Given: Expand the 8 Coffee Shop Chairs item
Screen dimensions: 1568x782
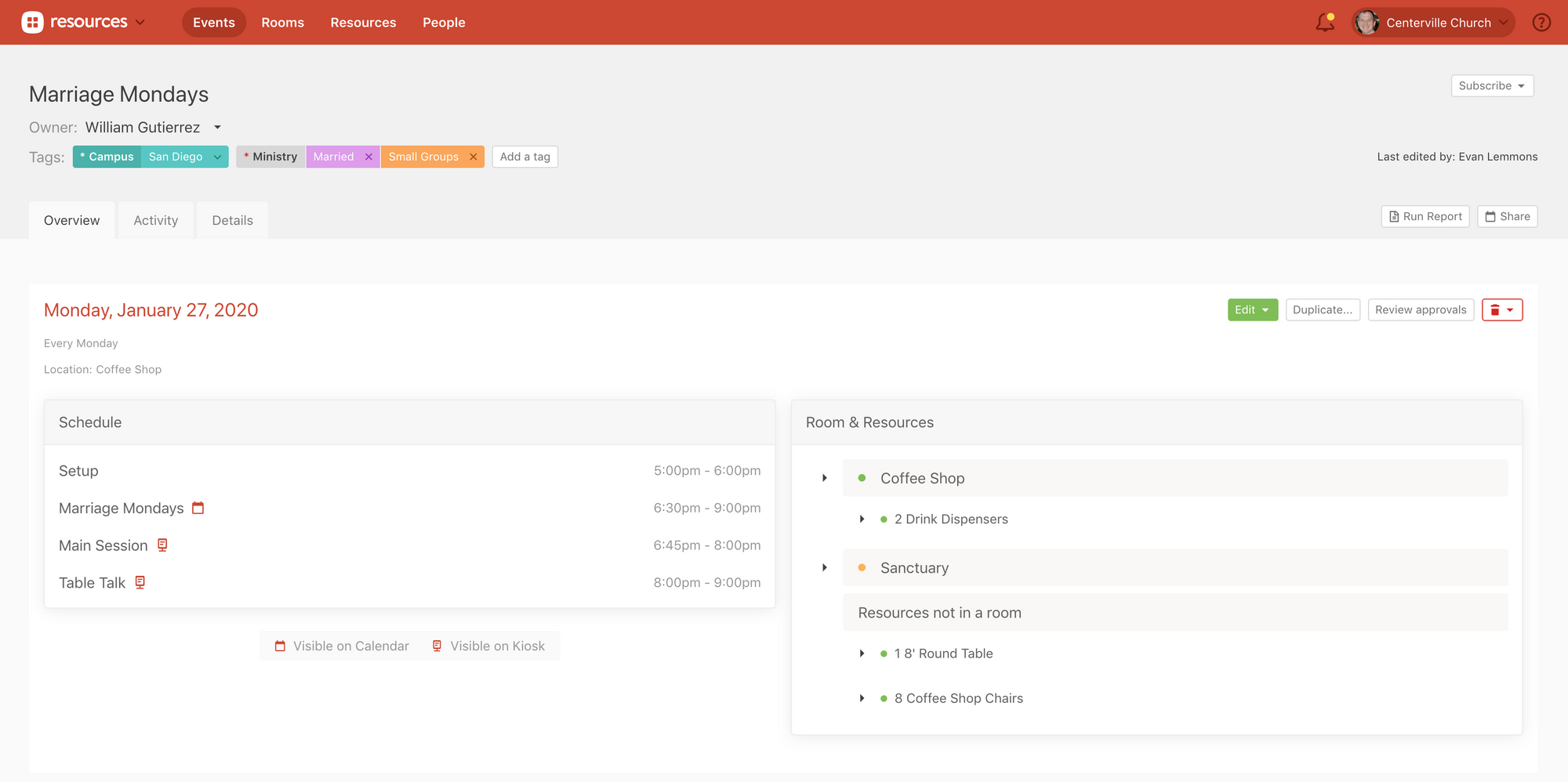Looking at the screenshot, I should click(x=862, y=698).
